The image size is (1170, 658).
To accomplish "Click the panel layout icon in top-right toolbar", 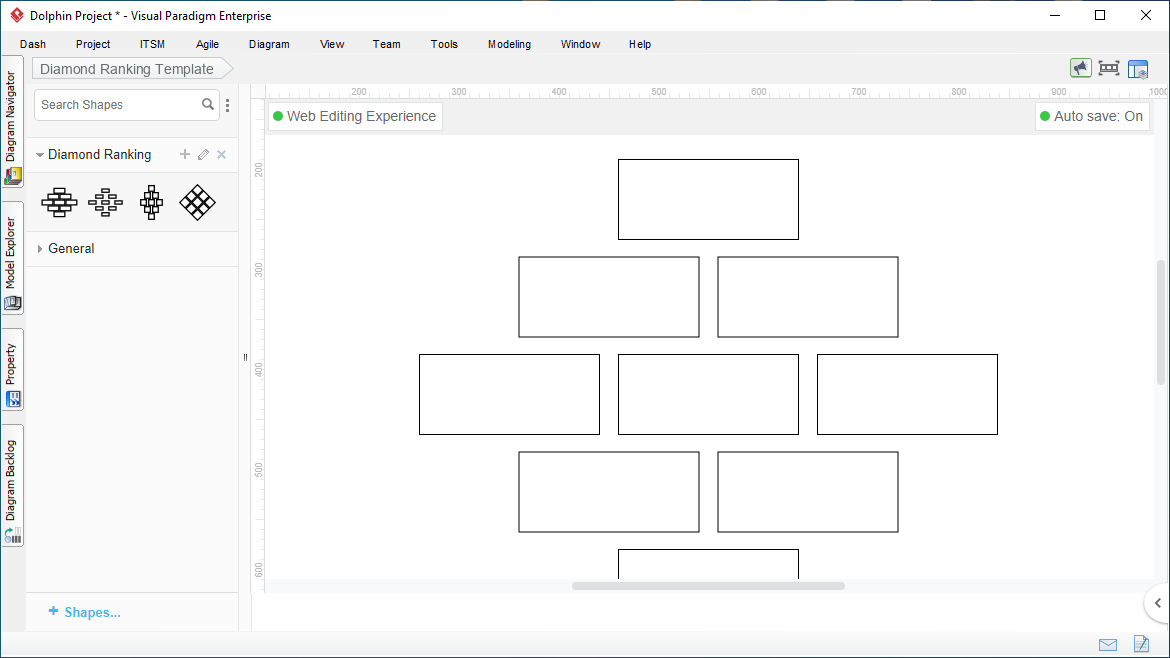I will click(x=1138, y=69).
